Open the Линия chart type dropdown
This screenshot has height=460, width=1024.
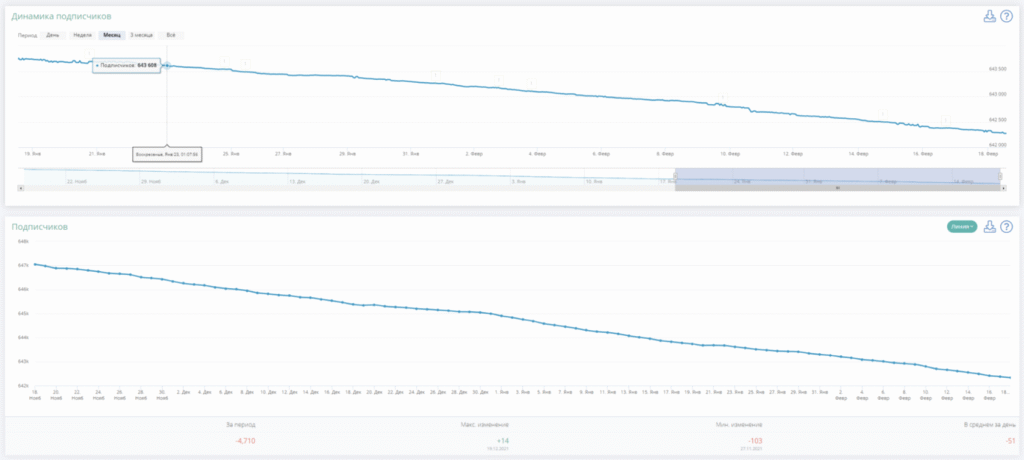961,227
